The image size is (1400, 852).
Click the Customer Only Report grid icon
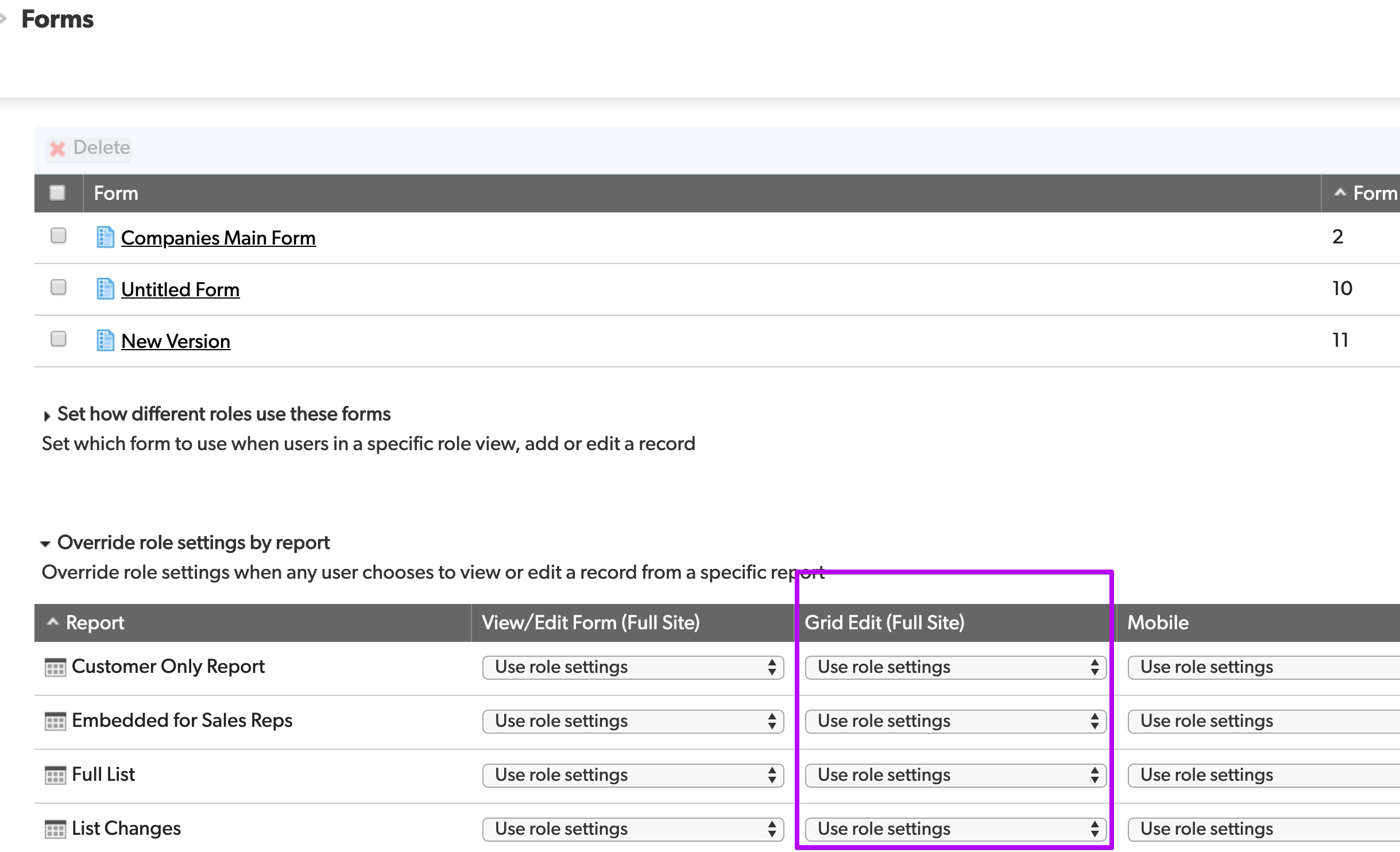(x=57, y=666)
